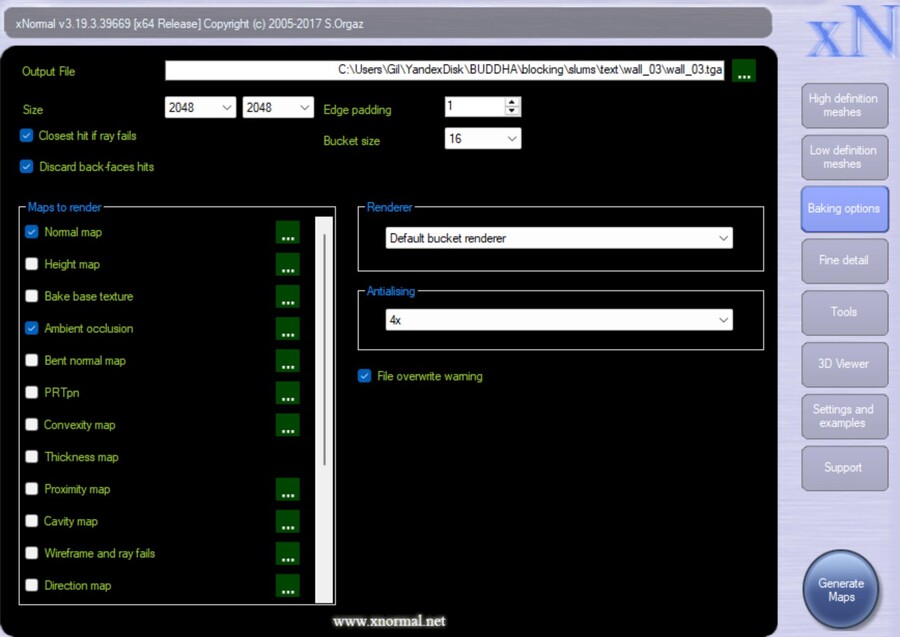Open Settings and examples tab

(x=844, y=417)
